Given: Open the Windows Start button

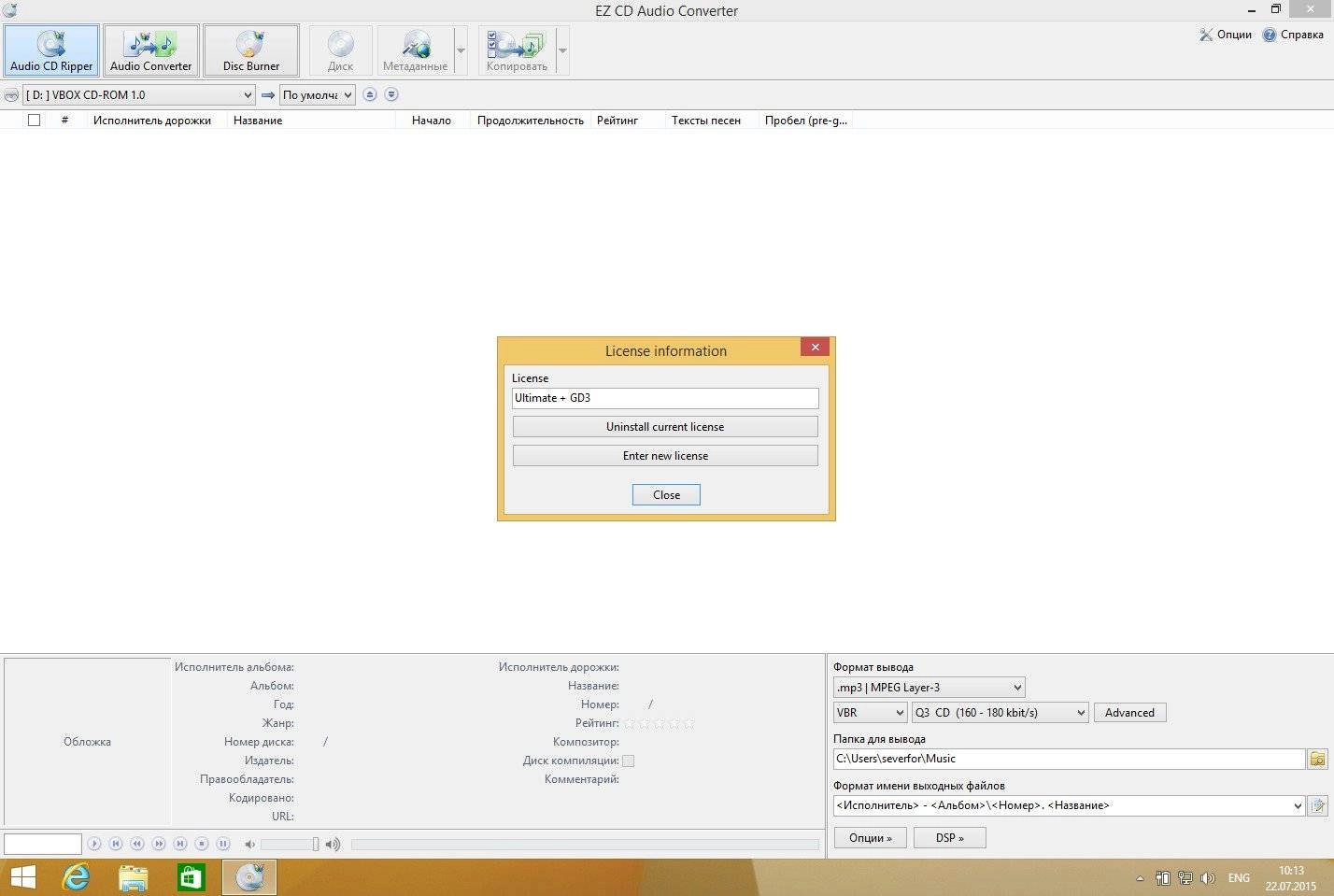Looking at the screenshot, I should click(22, 878).
